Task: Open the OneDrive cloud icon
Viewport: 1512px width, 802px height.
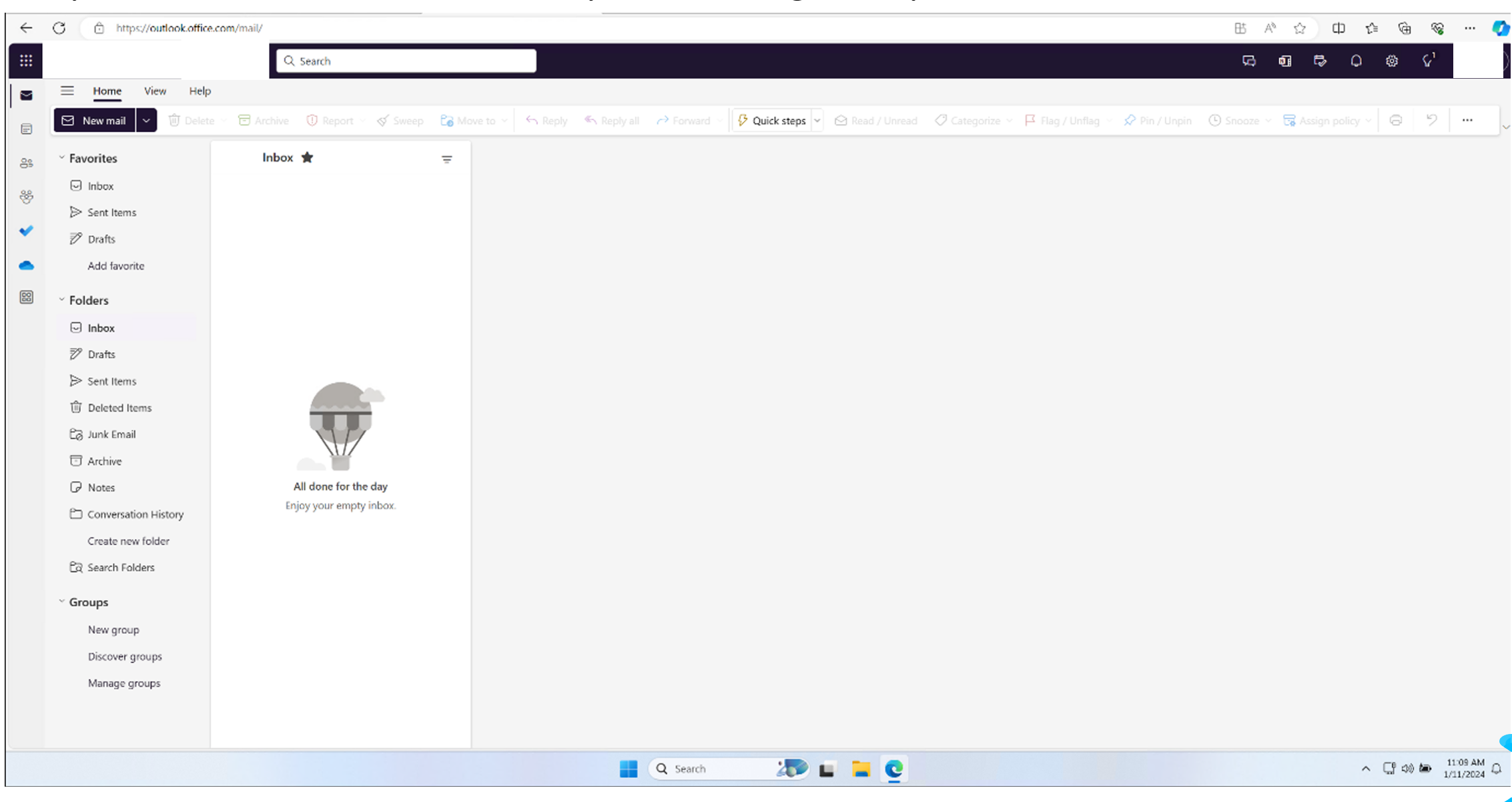Action: [x=27, y=266]
